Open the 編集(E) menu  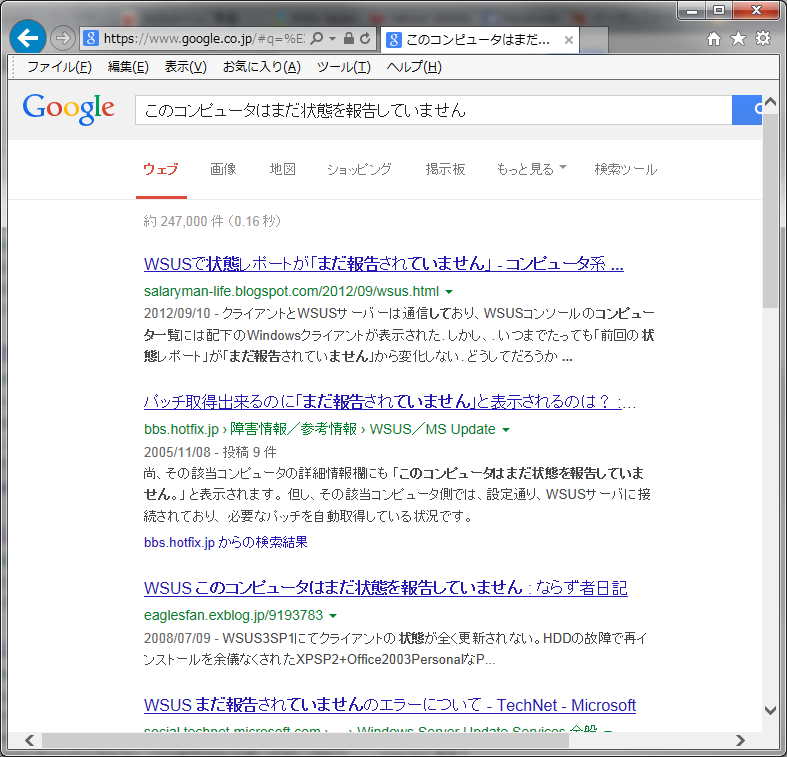coord(128,67)
